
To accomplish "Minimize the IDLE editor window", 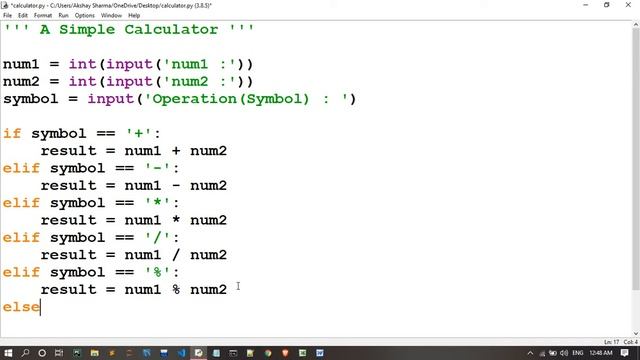I will pyautogui.click(x=586, y=5).
